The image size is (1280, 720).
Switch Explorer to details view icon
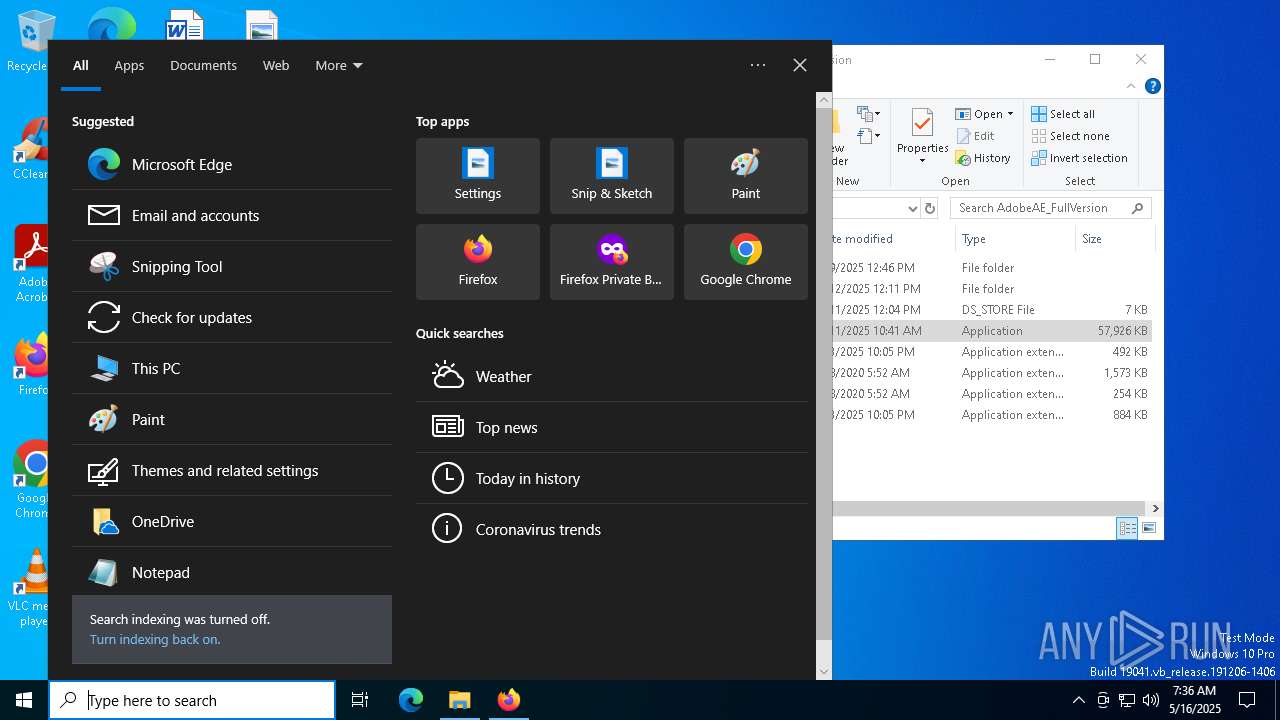point(1127,528)
